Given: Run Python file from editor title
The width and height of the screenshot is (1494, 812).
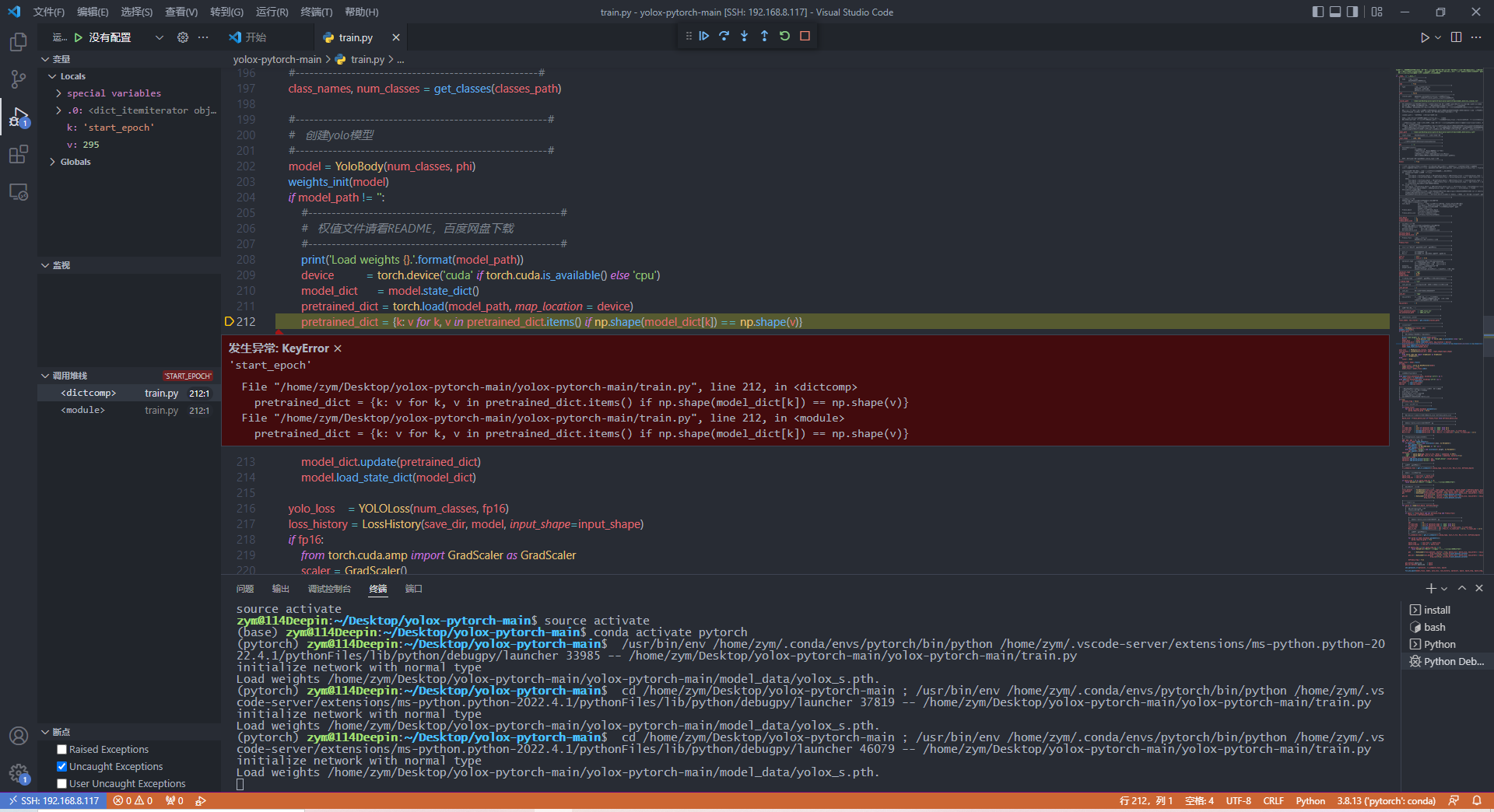Looking at the screenshot, I should [x=1425, y=37].
